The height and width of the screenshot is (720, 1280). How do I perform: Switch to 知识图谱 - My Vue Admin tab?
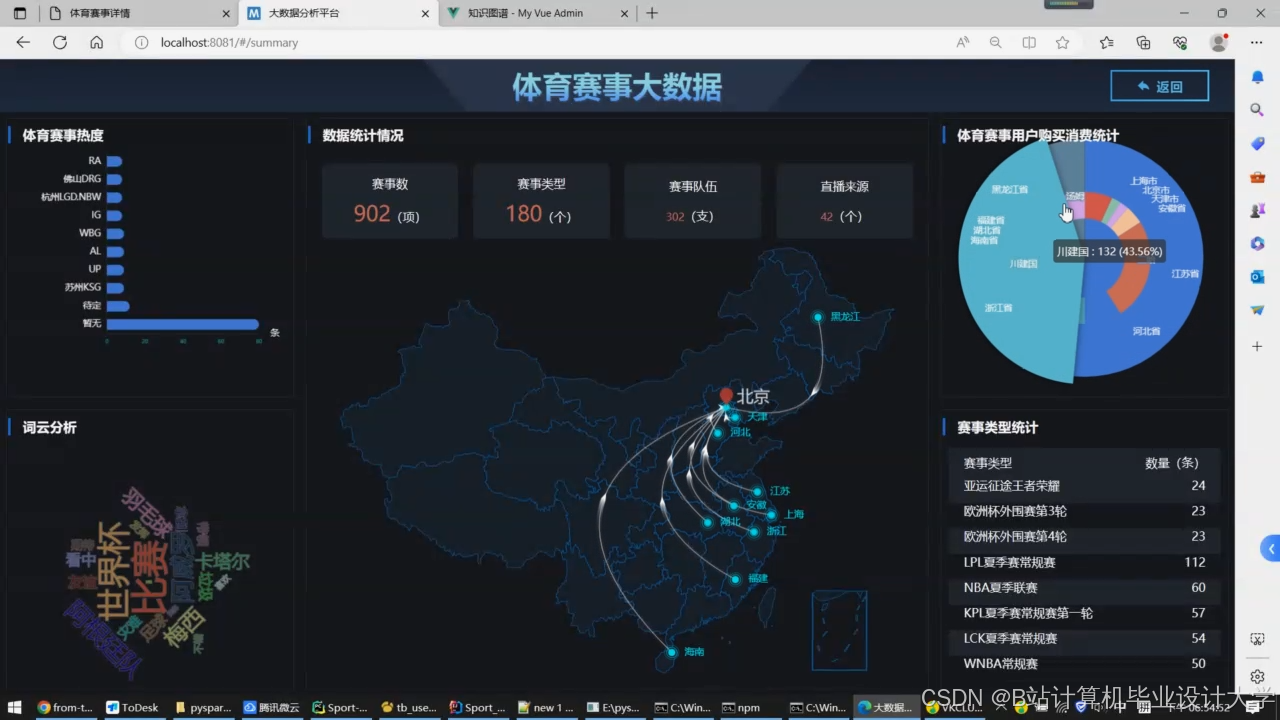pyautogui.click(x=538, y=13)
